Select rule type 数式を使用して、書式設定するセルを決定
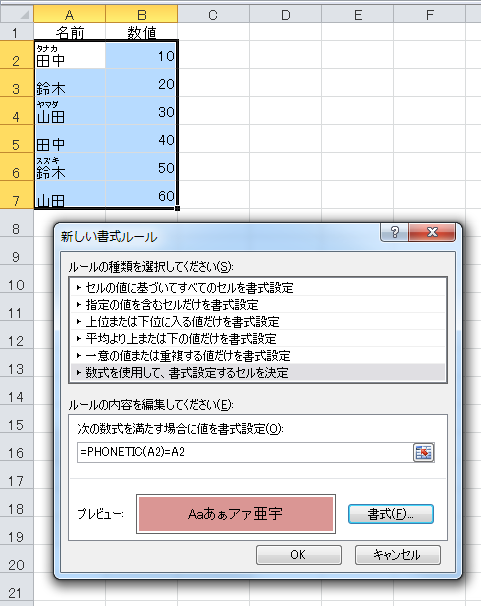 [258, 373]
